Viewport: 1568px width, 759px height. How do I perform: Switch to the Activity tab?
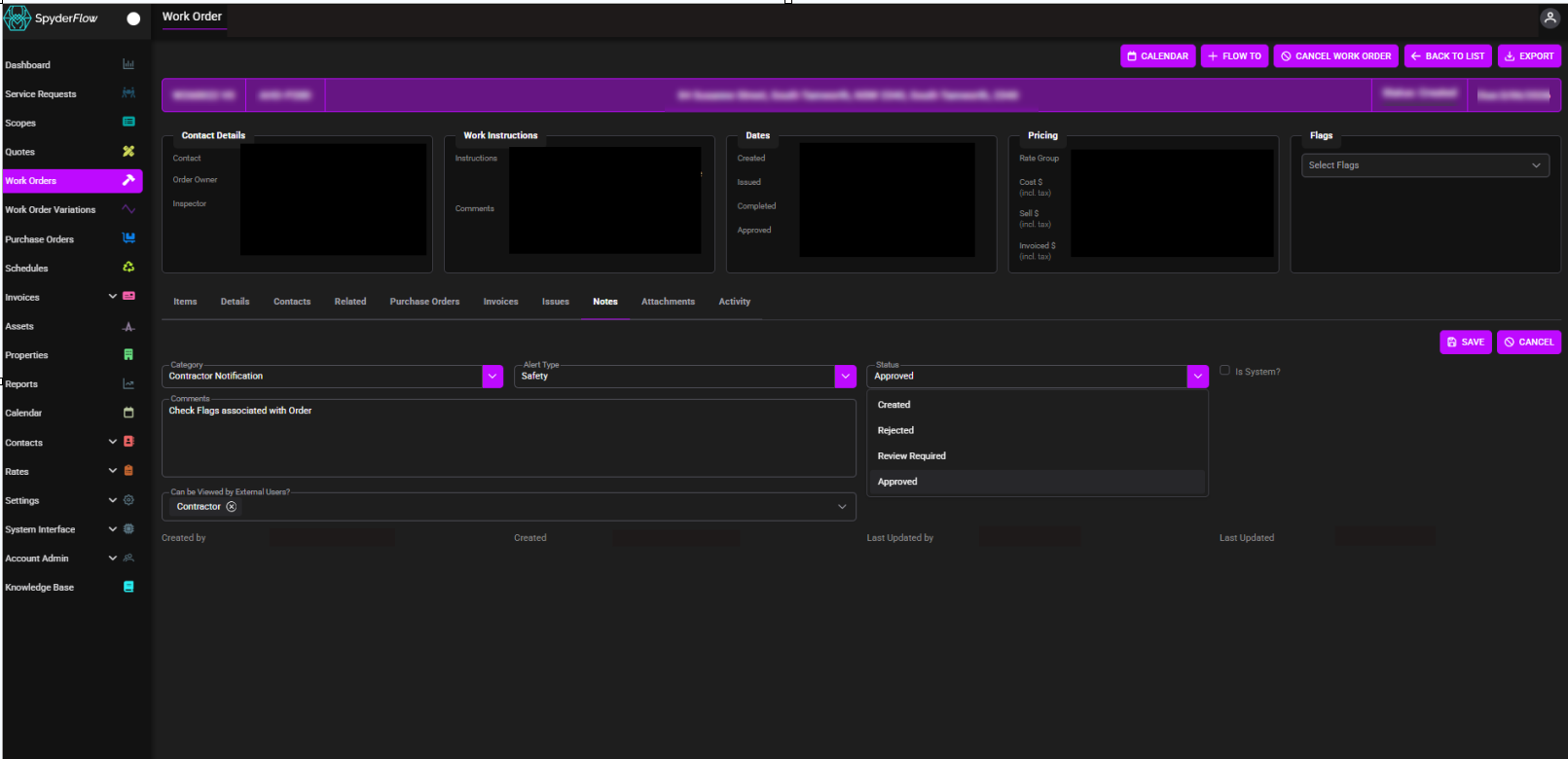click(x=735, y=302)
